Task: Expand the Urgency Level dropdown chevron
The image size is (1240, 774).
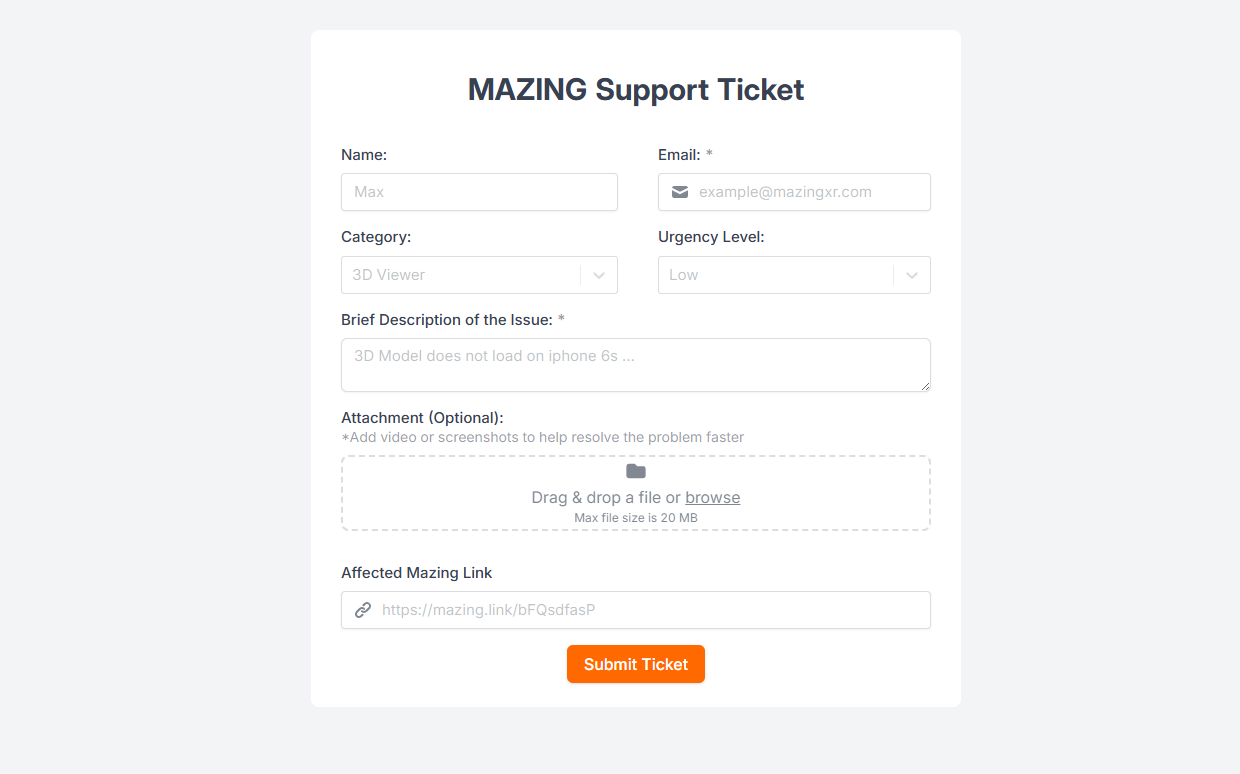Action: 912,275
